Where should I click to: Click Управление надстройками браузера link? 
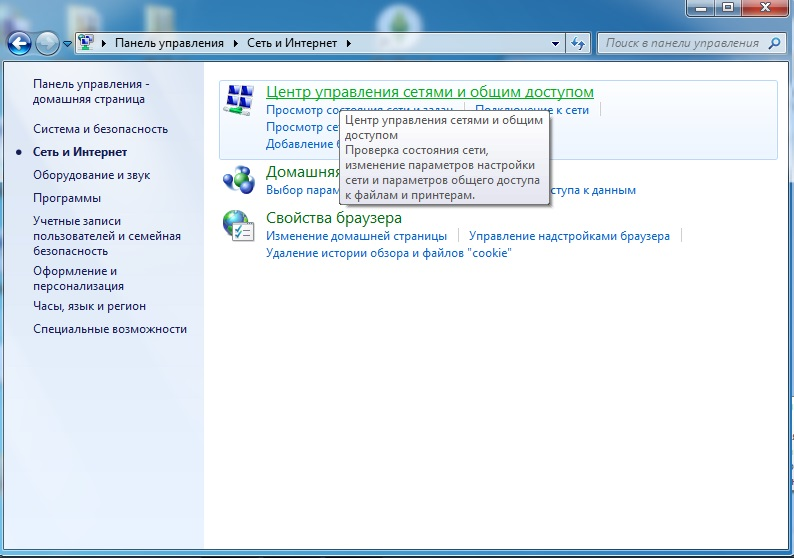point(569,236)
